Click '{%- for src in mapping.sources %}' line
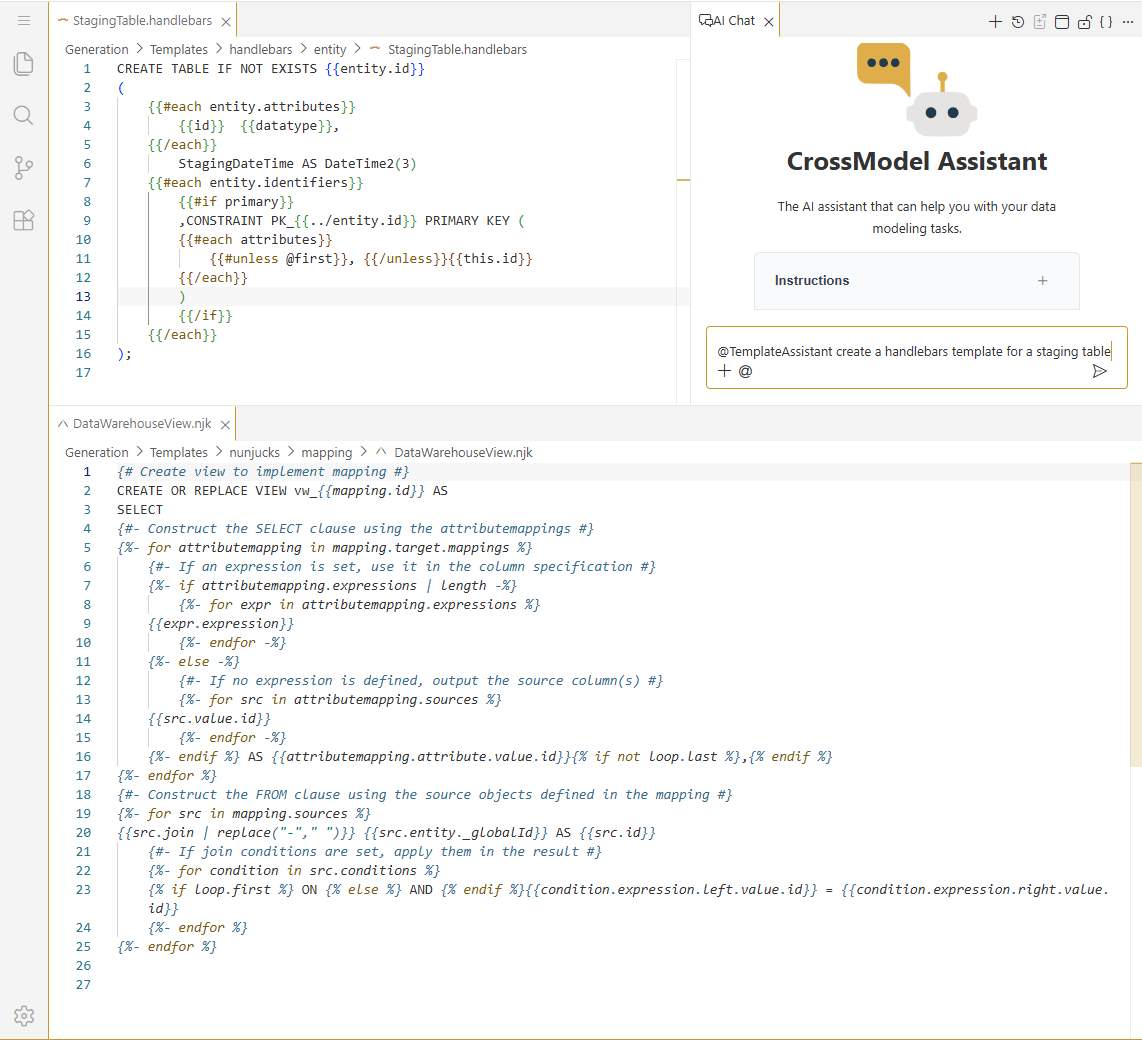Image resolution: width=1142 pixels, height=1040 pixels. tap(243, 814)
